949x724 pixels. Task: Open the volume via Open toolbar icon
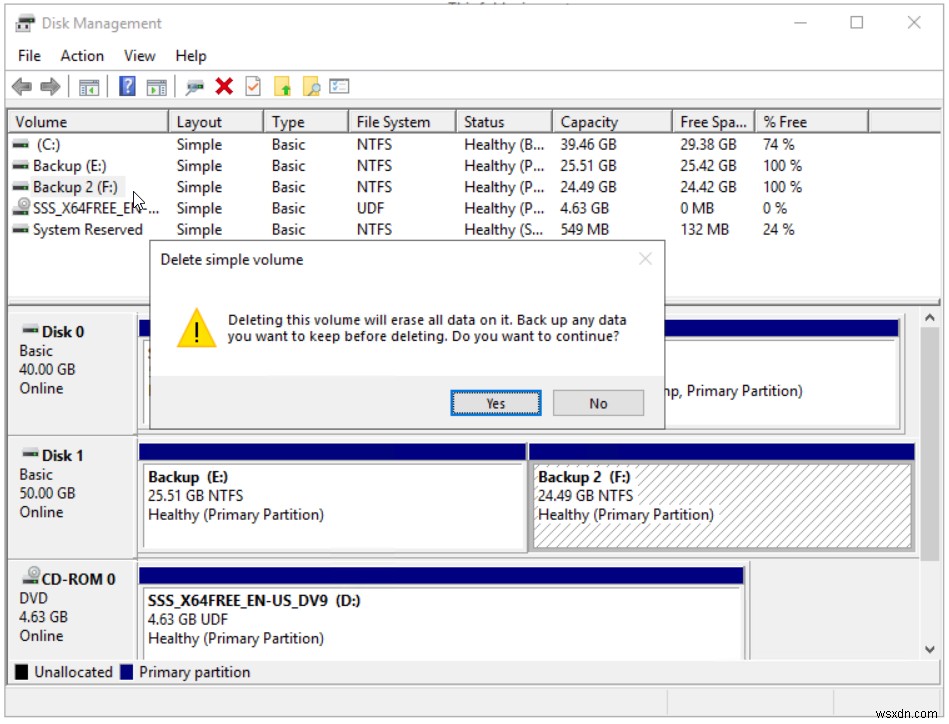[x=283, y=87]
